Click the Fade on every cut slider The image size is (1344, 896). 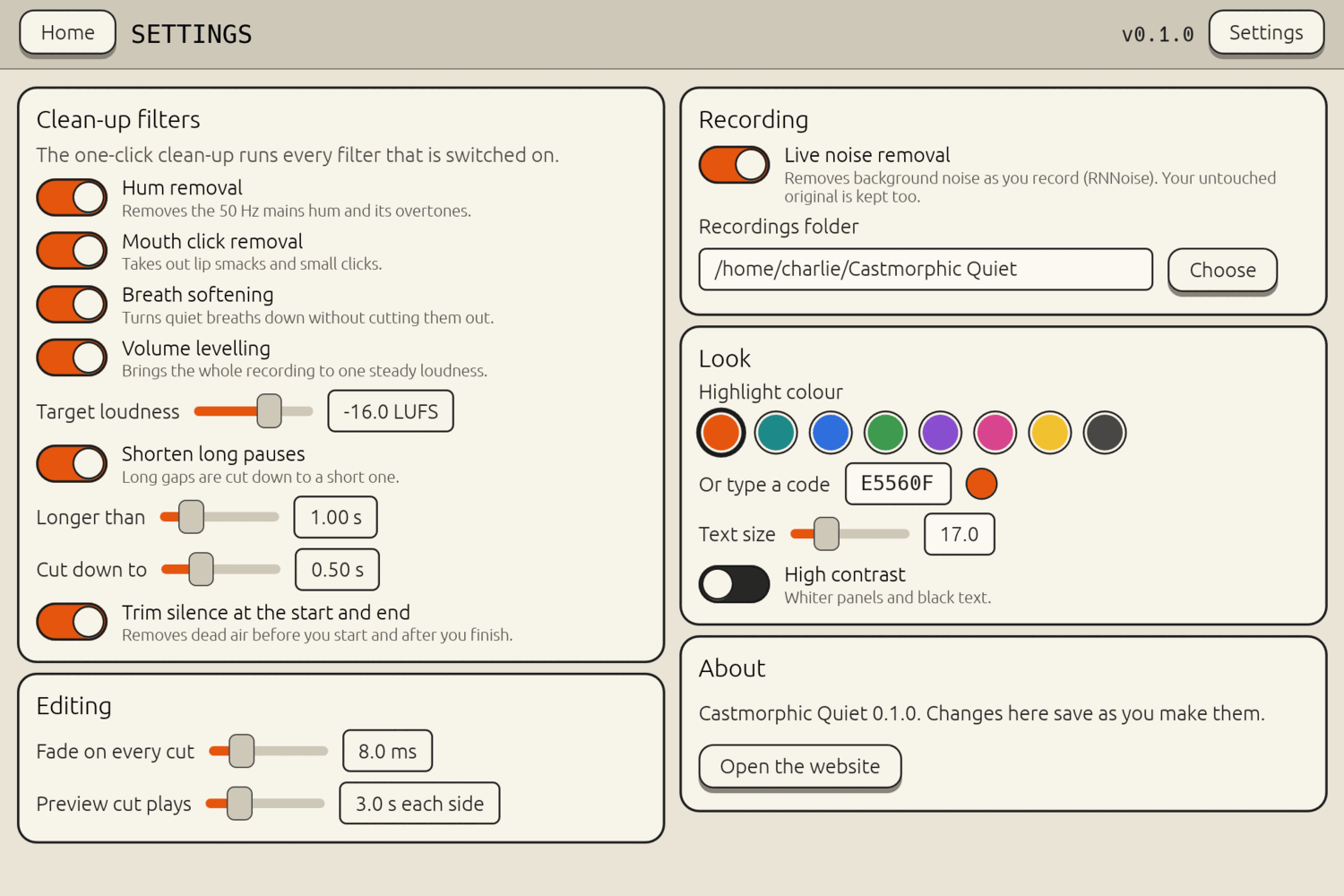coord(269,751)
